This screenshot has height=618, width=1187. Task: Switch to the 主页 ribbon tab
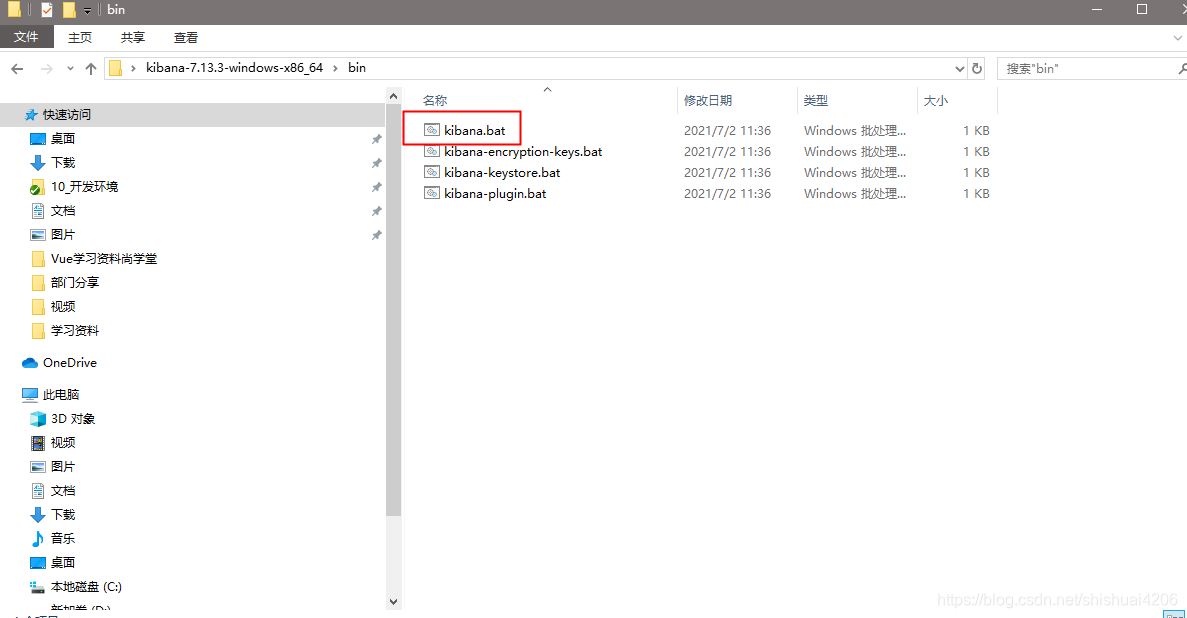tap(79, 37)
